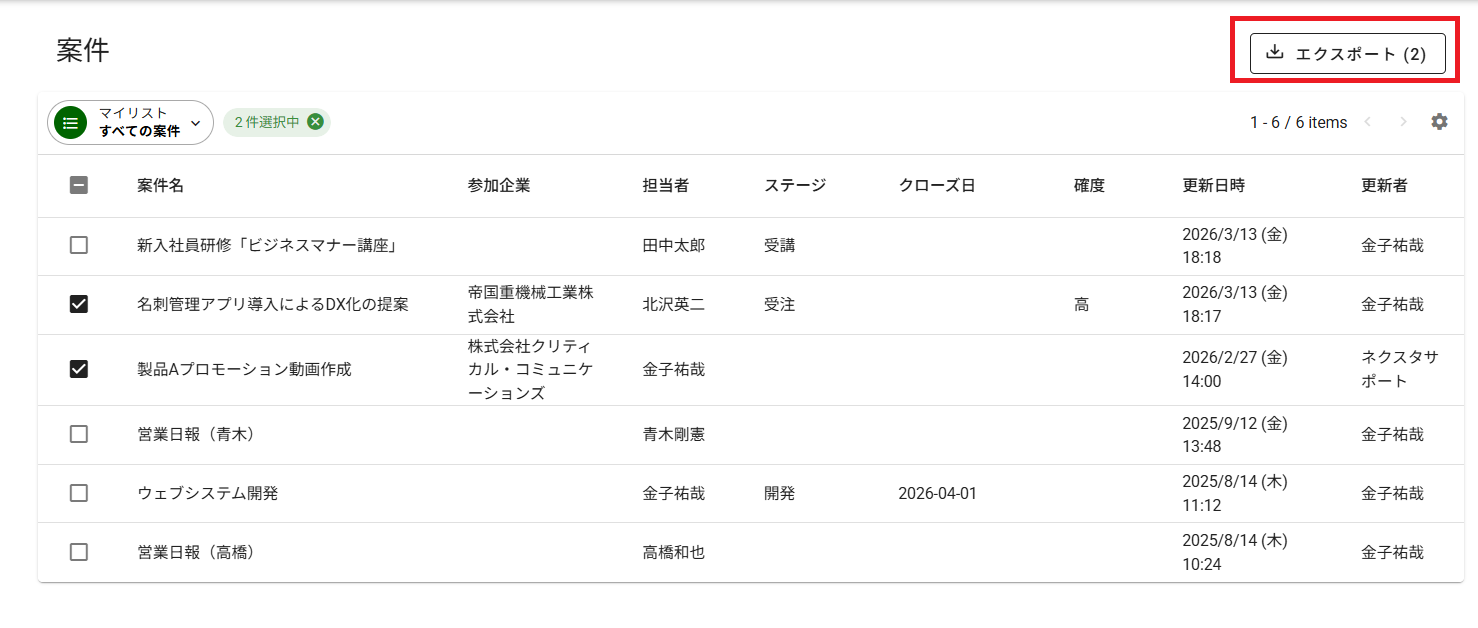Uncheck the 製品Aプロモーション動画作成 row checkbox

pos(79,369)
